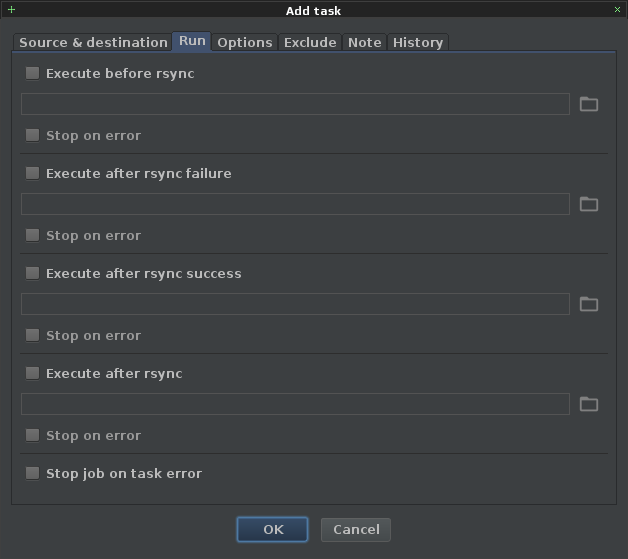Focus the rsync success command field
This screenshot has width=628, height=559.
(295, 304)
